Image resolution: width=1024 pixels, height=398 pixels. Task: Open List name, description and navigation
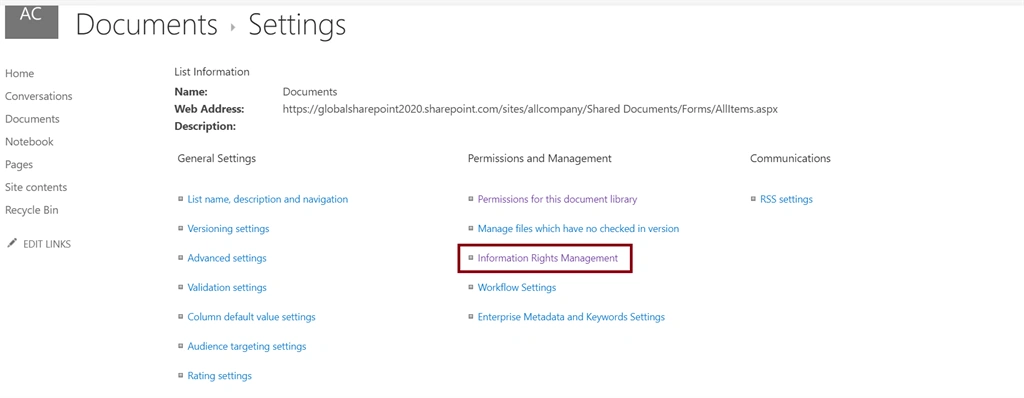268,199
